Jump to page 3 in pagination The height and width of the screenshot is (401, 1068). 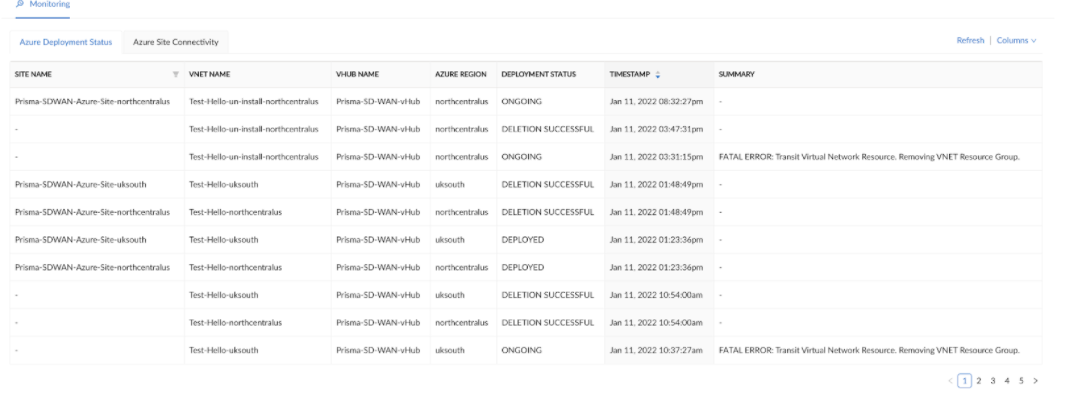pos(992,381)
